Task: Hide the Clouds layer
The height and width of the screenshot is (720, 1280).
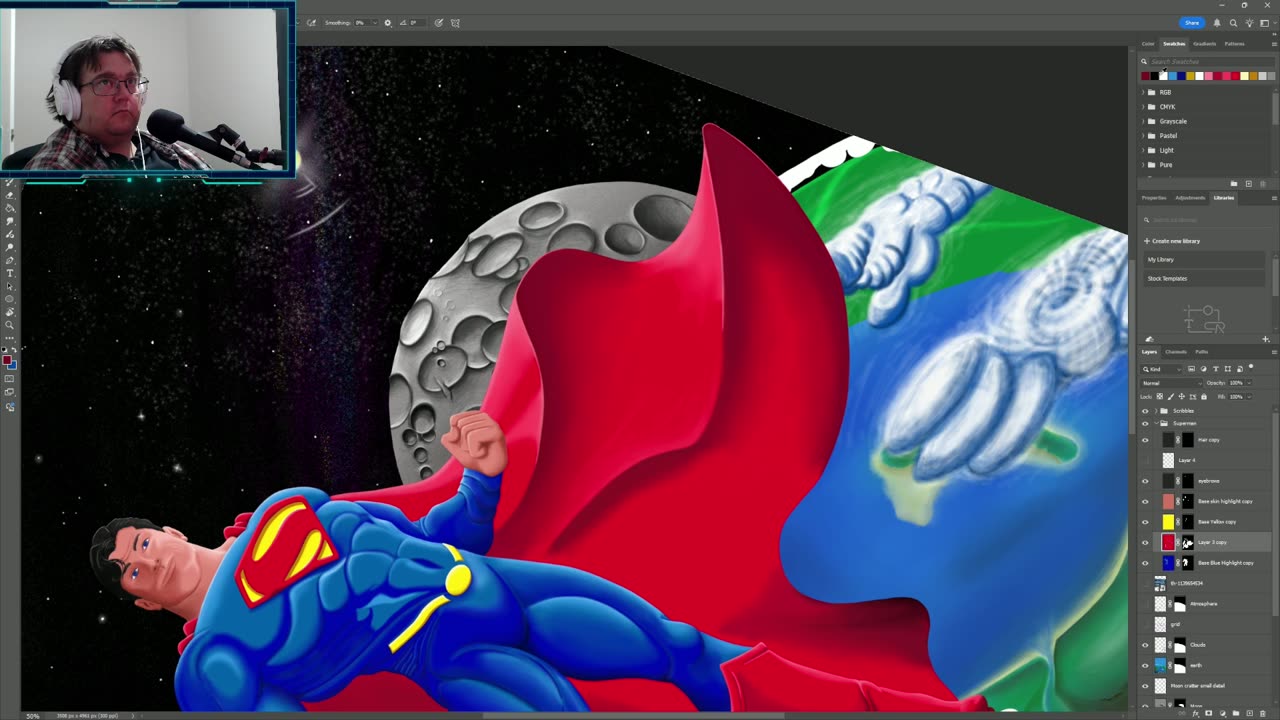Action: [x=1146, y=645]
